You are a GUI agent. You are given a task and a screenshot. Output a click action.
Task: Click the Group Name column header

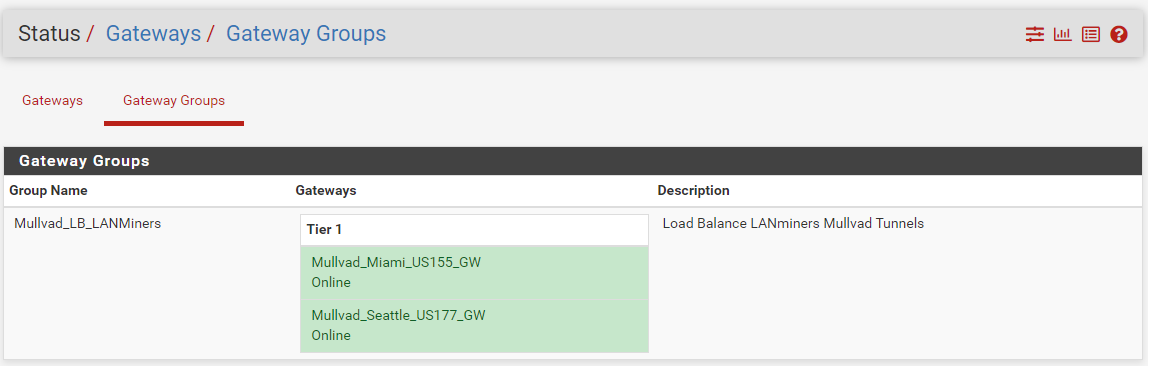(48, 190)
